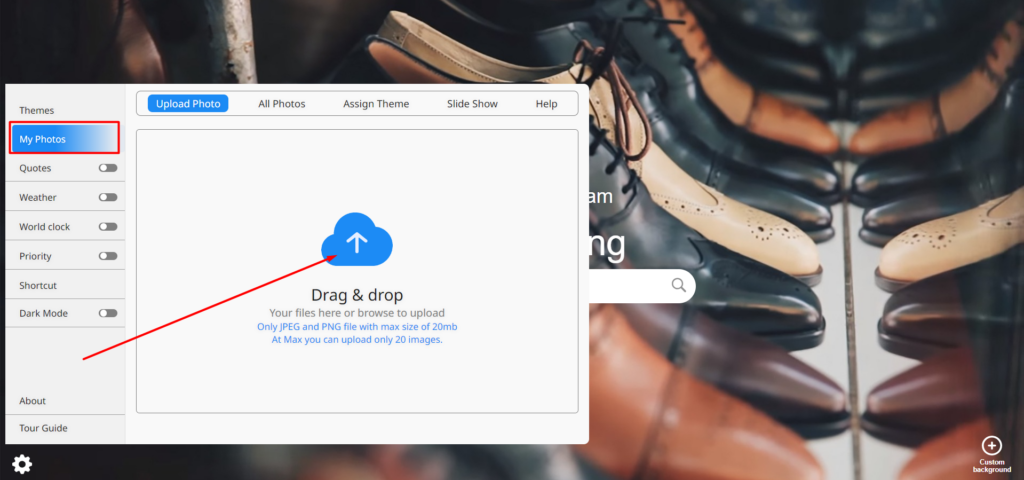Viewport: 1024px width, 480px height.
Task: Go to the Slide Show tab
Action: 472,104
